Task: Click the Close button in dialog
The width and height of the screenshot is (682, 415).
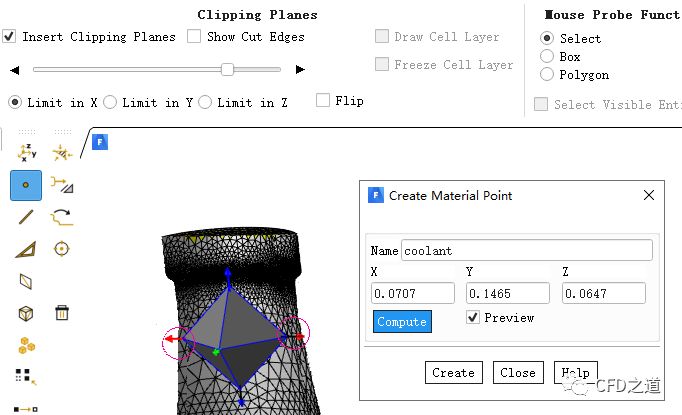Action: tap(518, 372)
